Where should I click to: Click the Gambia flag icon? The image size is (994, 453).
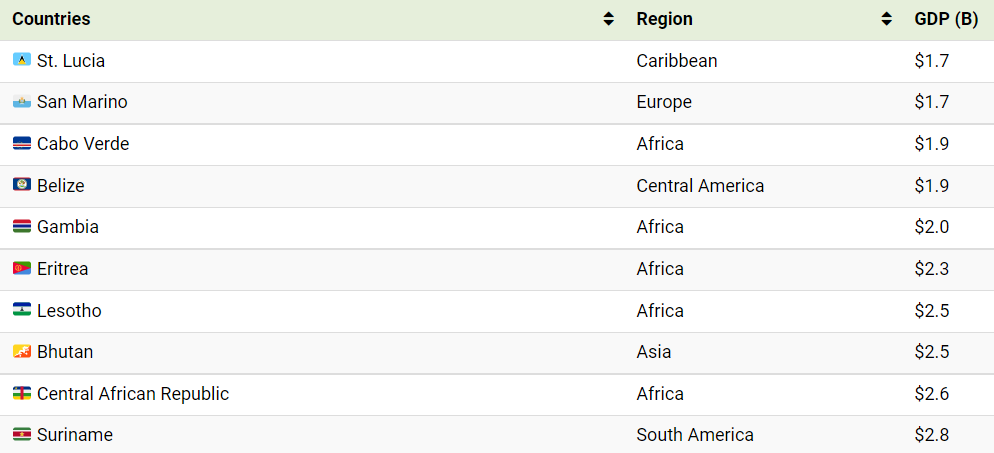[x=22, y=227]
